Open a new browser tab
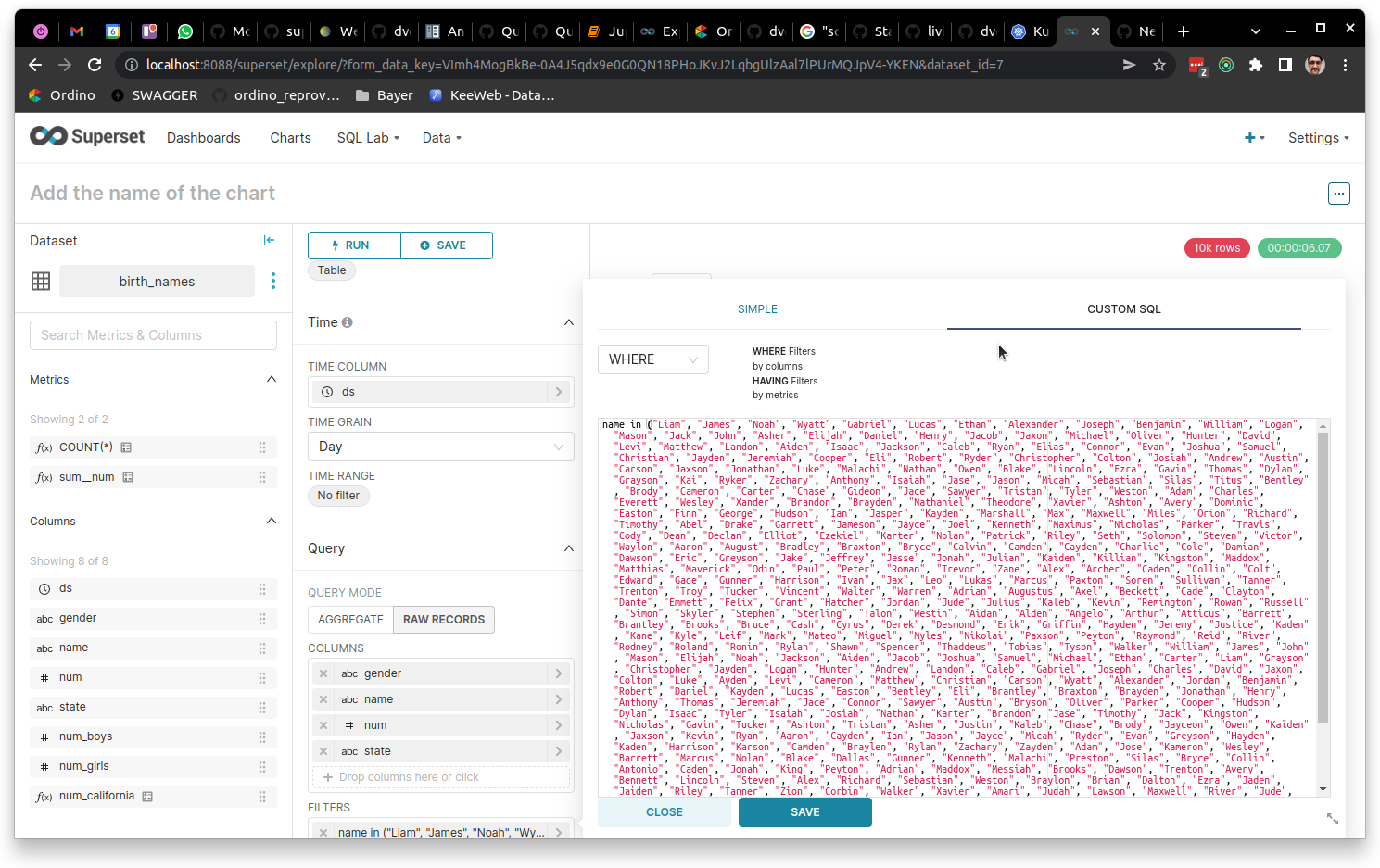The image size is (1380, 868). 1184,31
